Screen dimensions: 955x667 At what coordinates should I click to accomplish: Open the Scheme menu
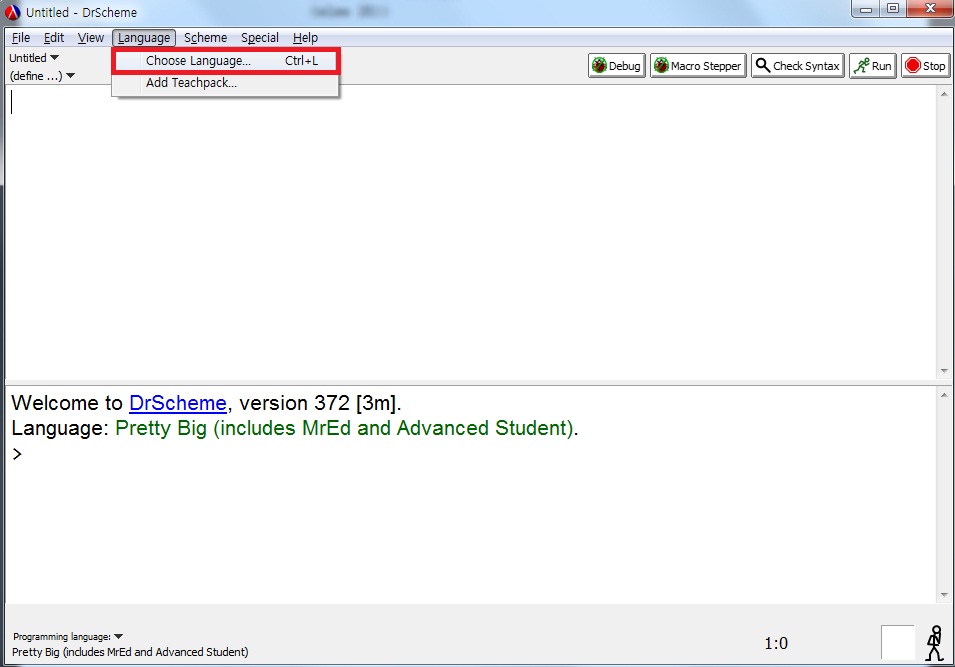click(205, 38)
